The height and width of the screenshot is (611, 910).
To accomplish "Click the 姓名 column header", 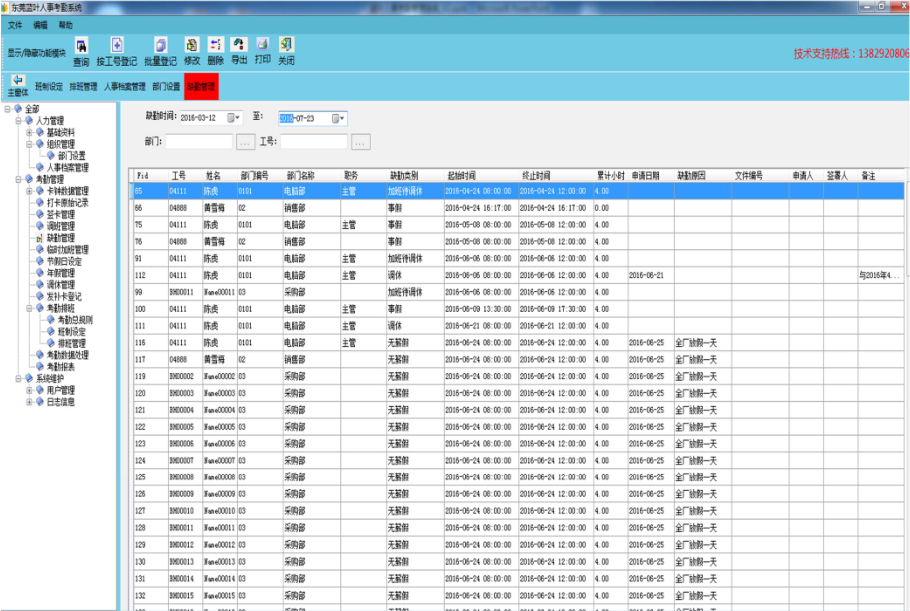I will 220,175.
